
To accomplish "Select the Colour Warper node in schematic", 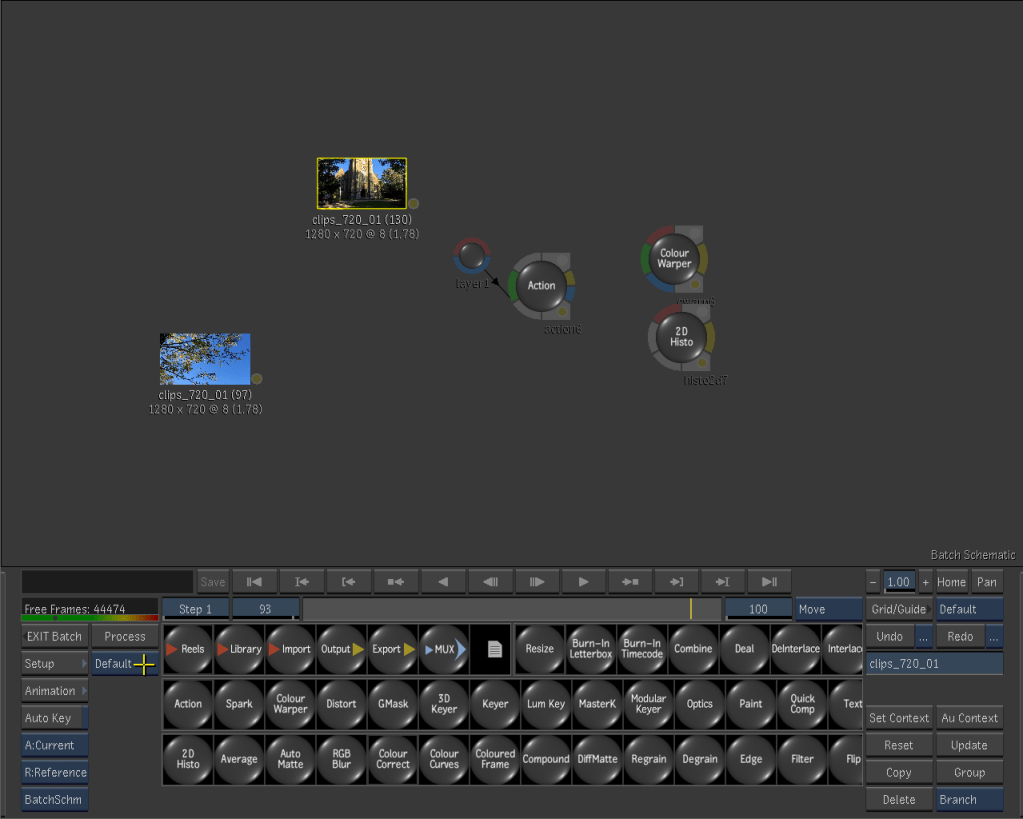I will (674, 259).
